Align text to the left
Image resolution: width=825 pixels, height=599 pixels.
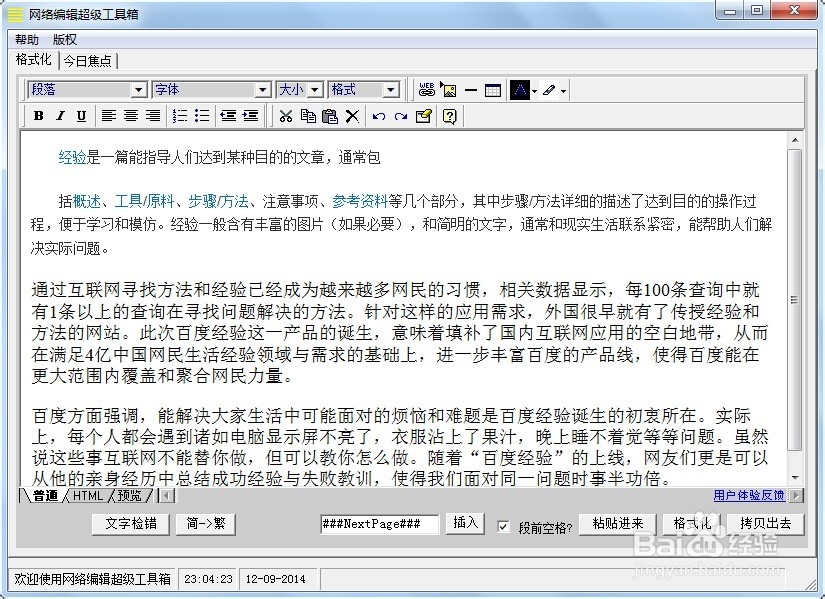tap(108, 116)
